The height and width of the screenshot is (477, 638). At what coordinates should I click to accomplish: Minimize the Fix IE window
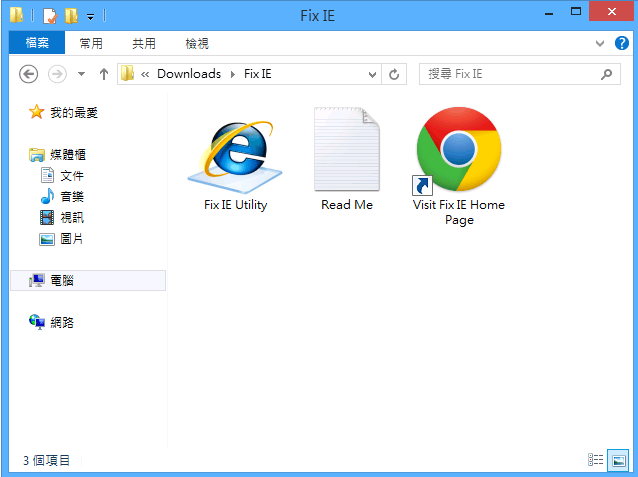pyautogui.click(x=549, y=13)
